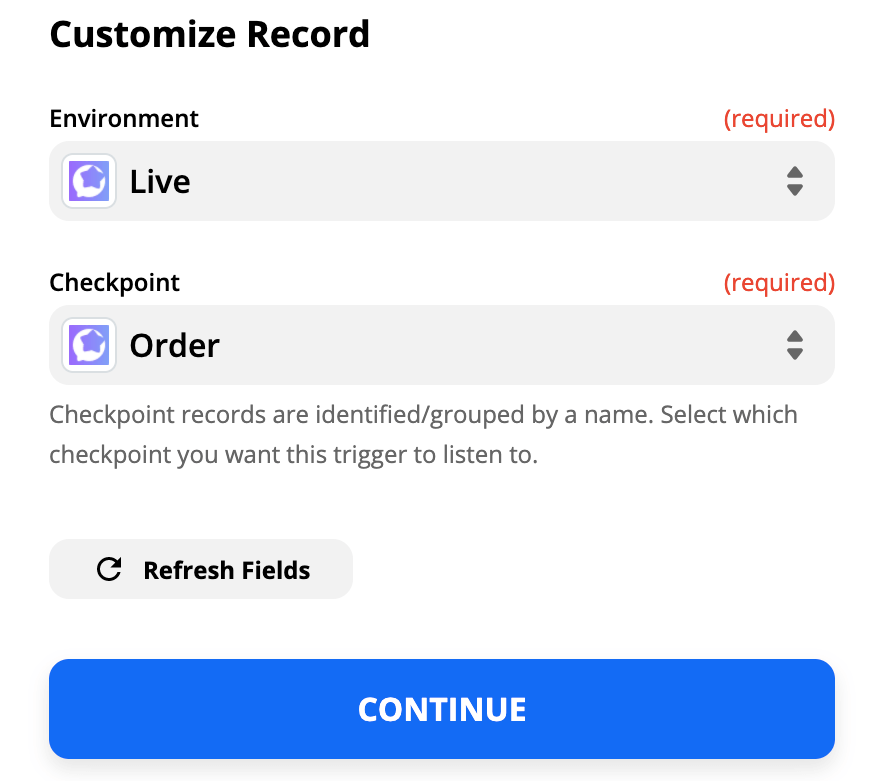Click the down arrow in Environment selector
Screen dimensions: 869x781
coord(795,190)
